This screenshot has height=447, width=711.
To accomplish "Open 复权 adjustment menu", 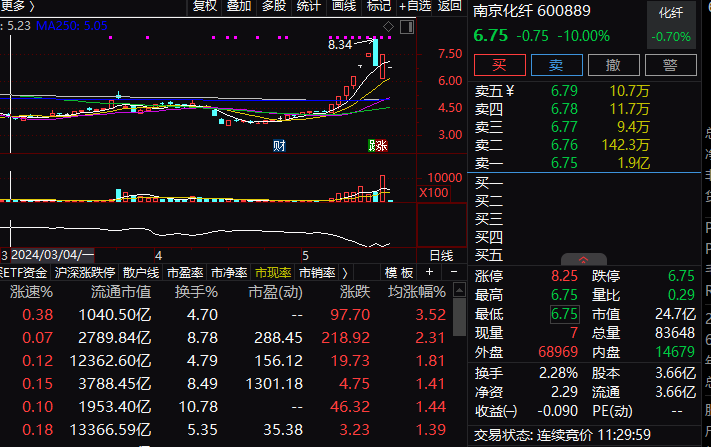I will [205, 6].
